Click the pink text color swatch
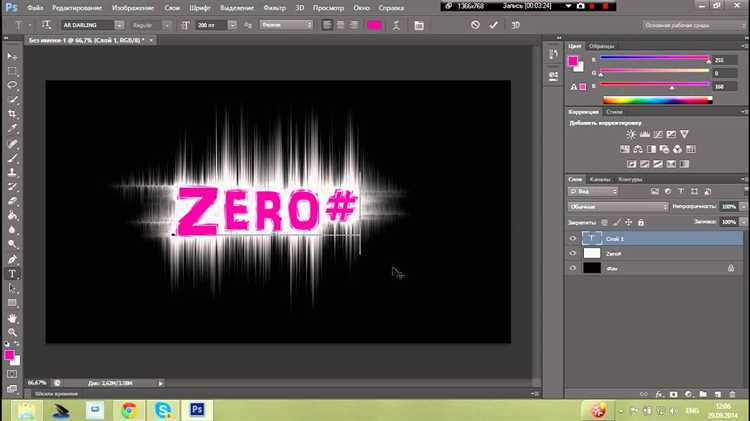 (375, 24)
